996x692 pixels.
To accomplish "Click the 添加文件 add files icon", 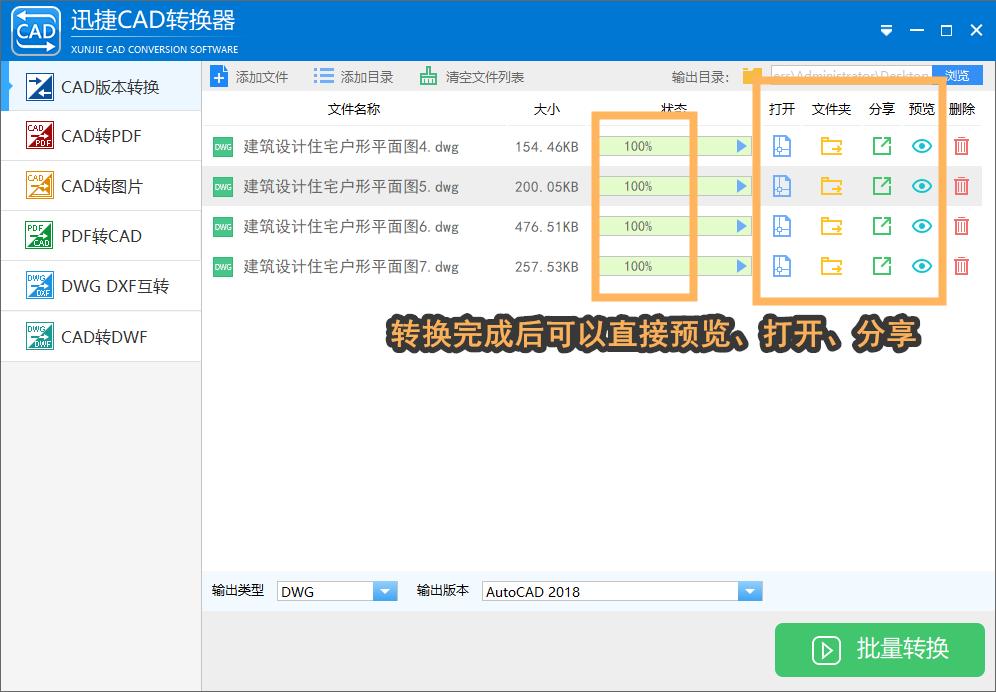I will pos(219,75).
